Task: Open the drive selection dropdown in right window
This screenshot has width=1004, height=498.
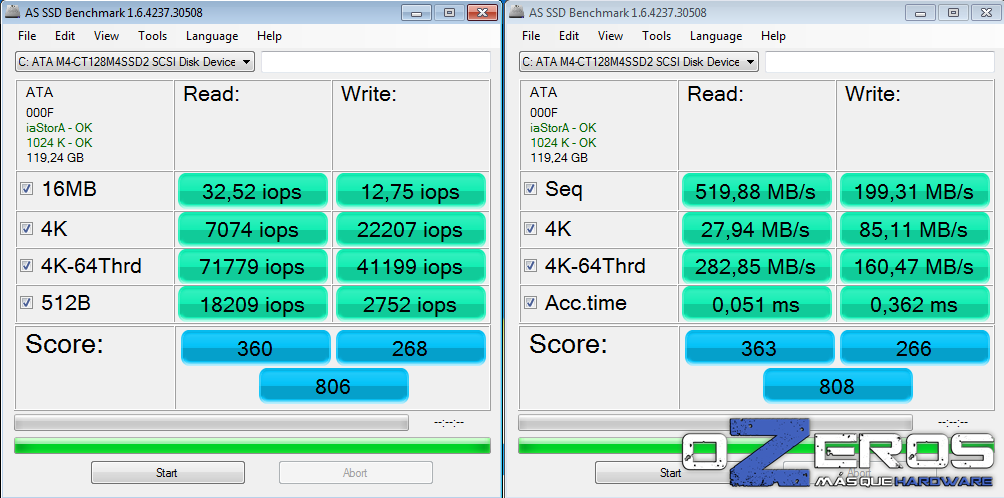Action: (639, 62)
